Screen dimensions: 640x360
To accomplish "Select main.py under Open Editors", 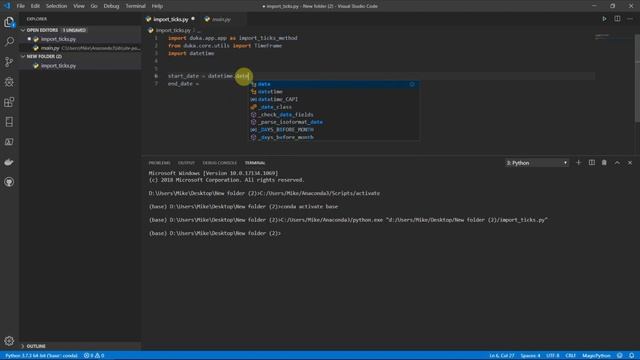I will (80, 48).
